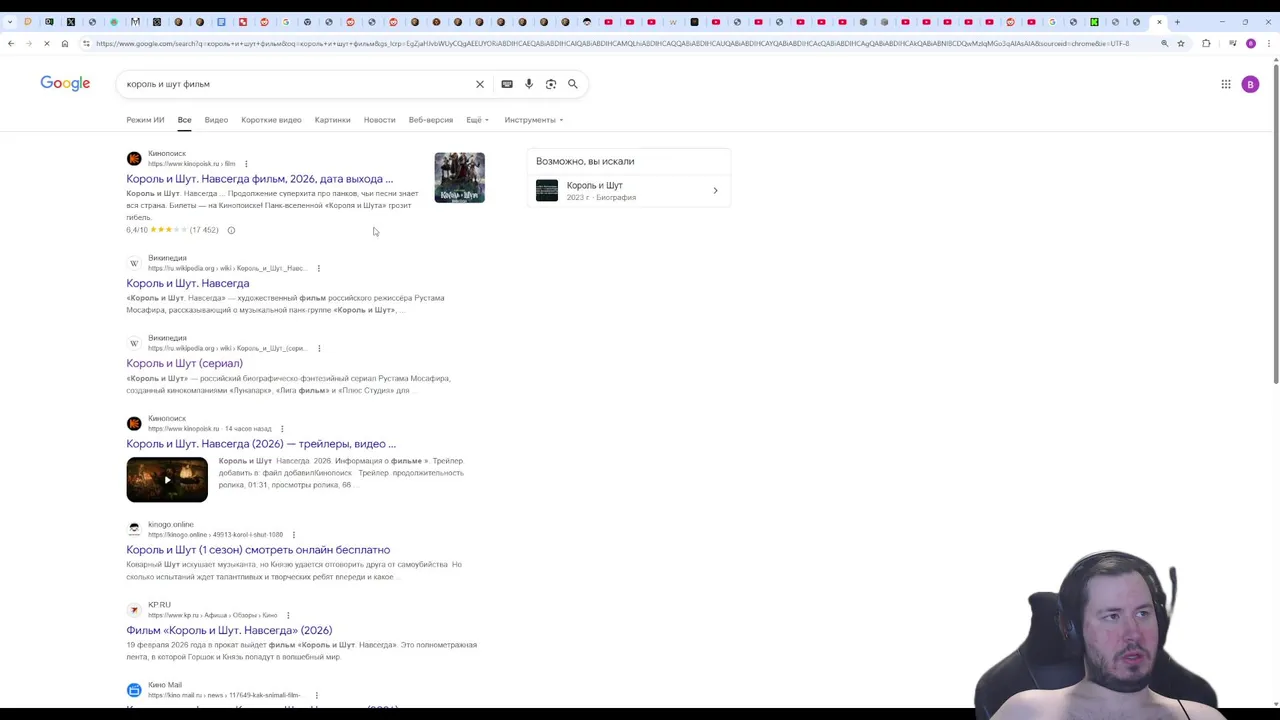Open options for Kinopoisk trailers result
Viewport: 1280px width, 720px height.
tap(282, 429)
